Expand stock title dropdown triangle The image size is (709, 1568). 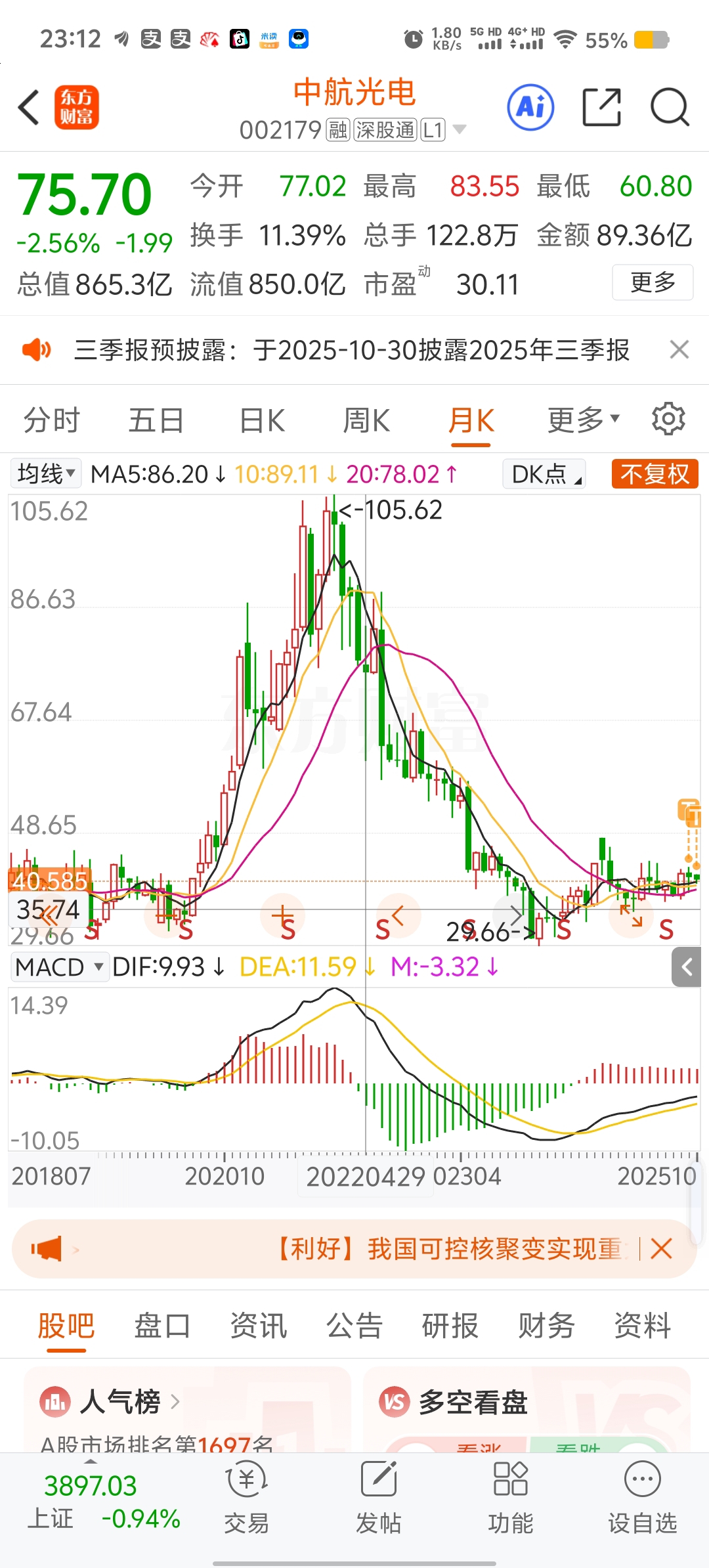click(x=460, y=129)
